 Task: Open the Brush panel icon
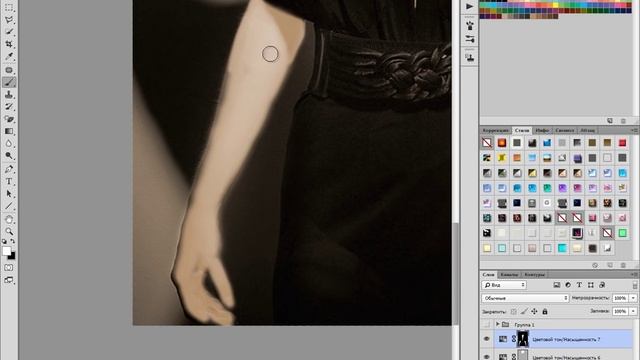(x=470, y=26)
